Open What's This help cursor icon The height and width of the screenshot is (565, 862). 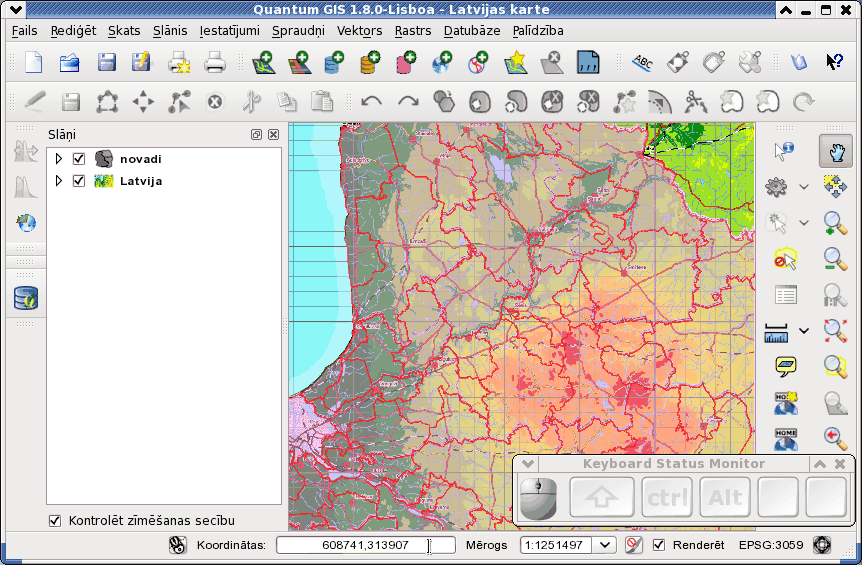(835, 62)
